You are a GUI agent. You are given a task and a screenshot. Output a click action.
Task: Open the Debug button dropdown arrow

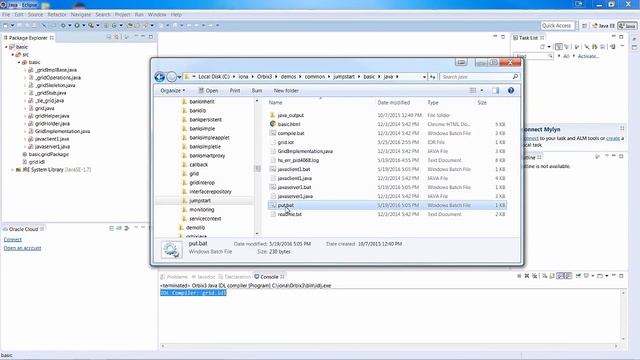[x=70, y=25]
